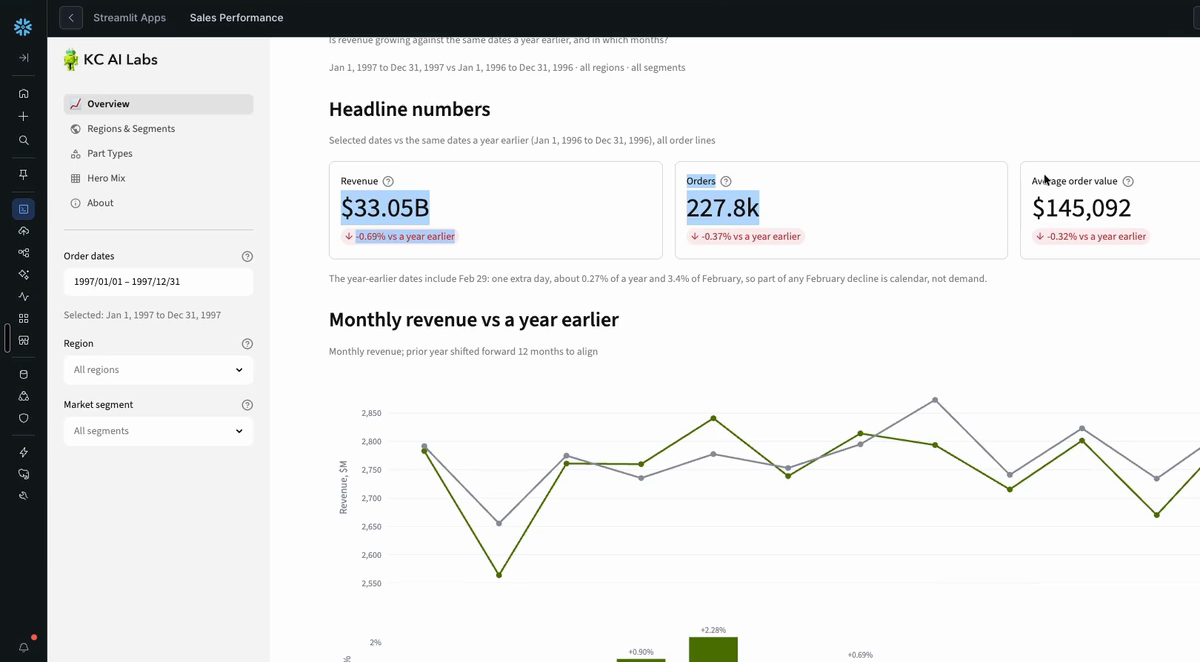Viewport: 1200px width, 662px height.
Task: Open the four-squares grid icon
Action: [23, 318]
